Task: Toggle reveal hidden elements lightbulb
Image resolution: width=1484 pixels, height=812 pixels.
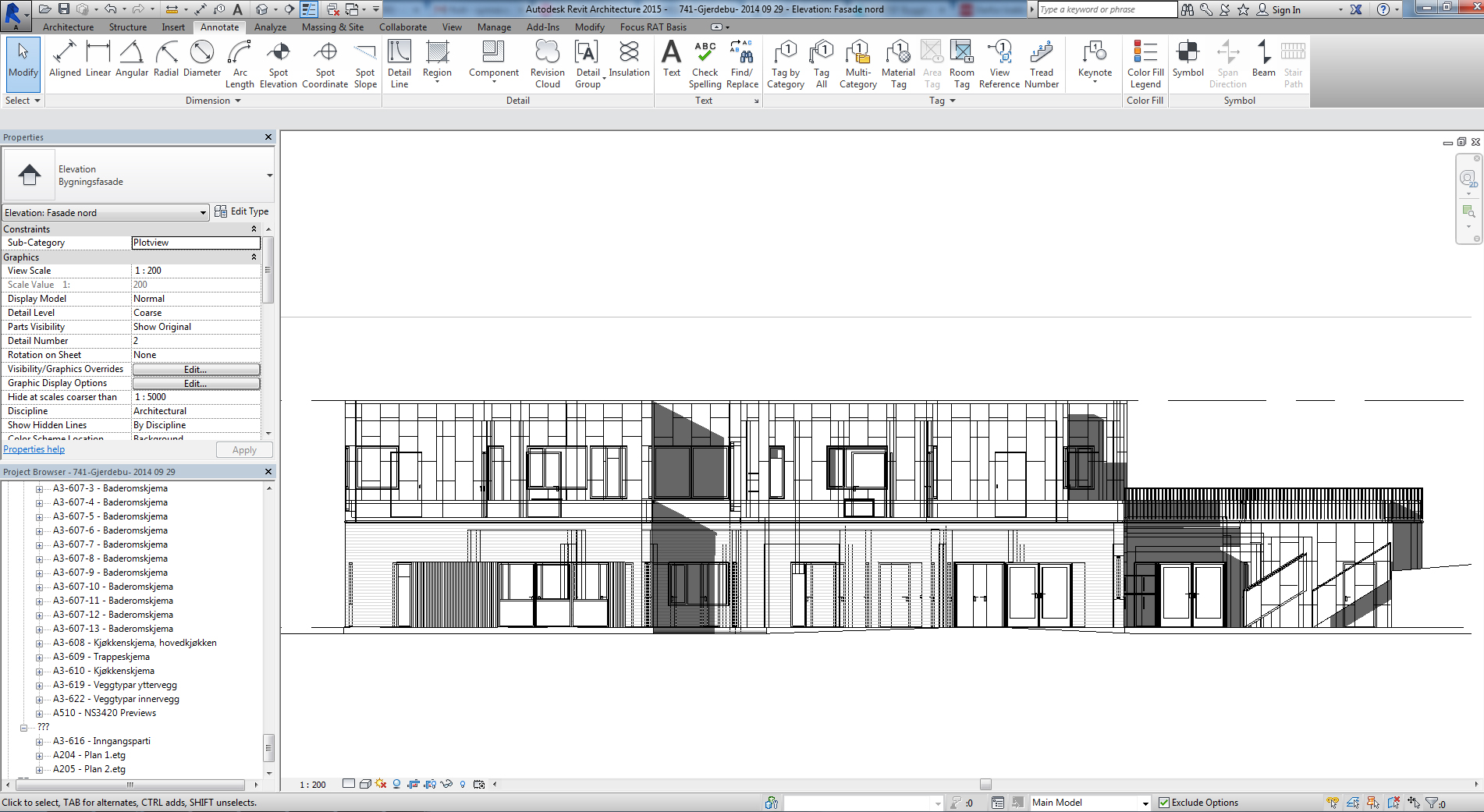Action: (463, 784)
